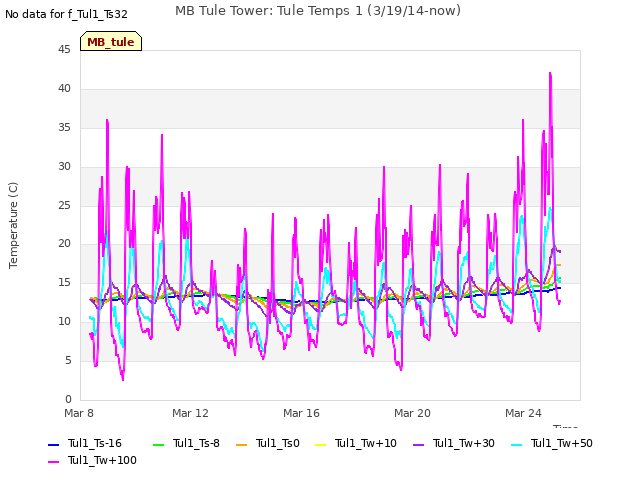The width and height of the screenshot is (640, 480).
Task: Click the 10 y-axis tick label
Action: point(64,322)
